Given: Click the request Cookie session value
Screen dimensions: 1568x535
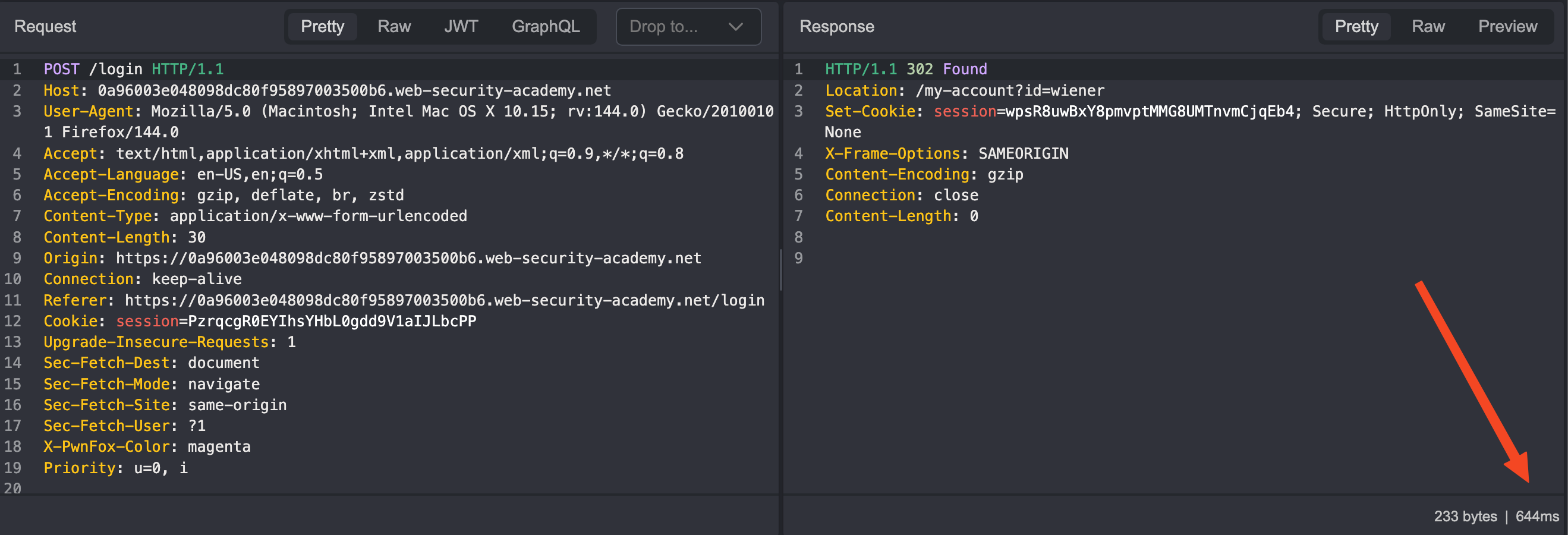Looking at the screenshot, I should pyautogui.click(x=332, y=322).
